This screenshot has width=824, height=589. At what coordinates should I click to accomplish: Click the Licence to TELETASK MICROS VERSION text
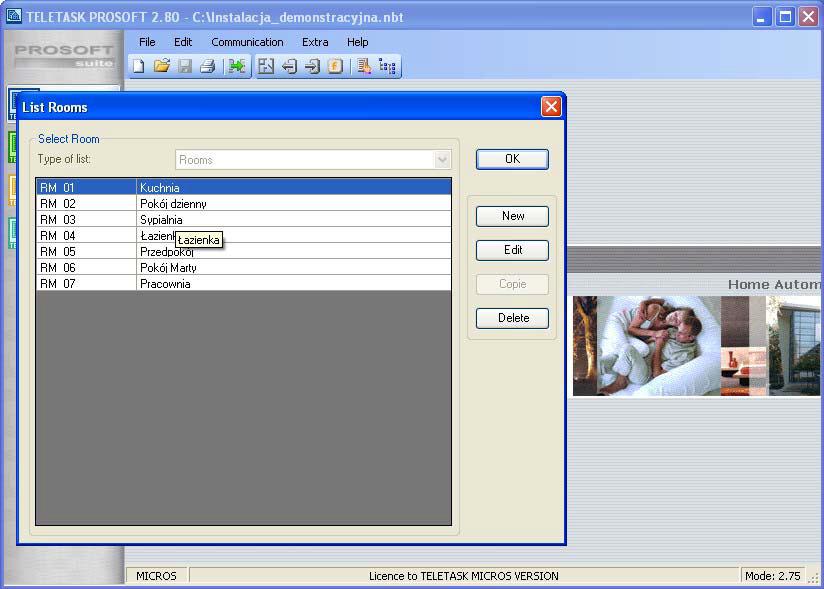(464, 576)
